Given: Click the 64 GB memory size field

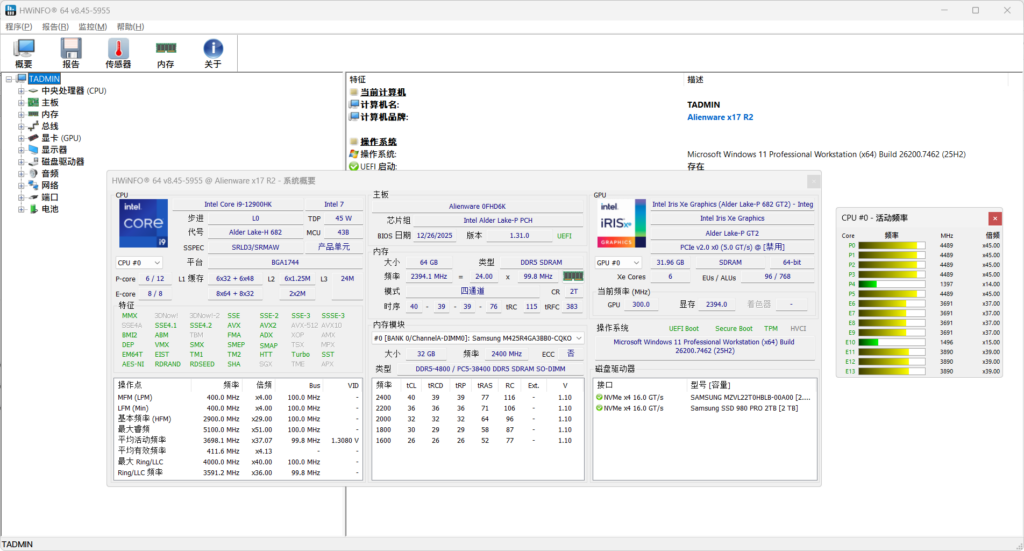Looking at the screenshot, I should 429,262.
